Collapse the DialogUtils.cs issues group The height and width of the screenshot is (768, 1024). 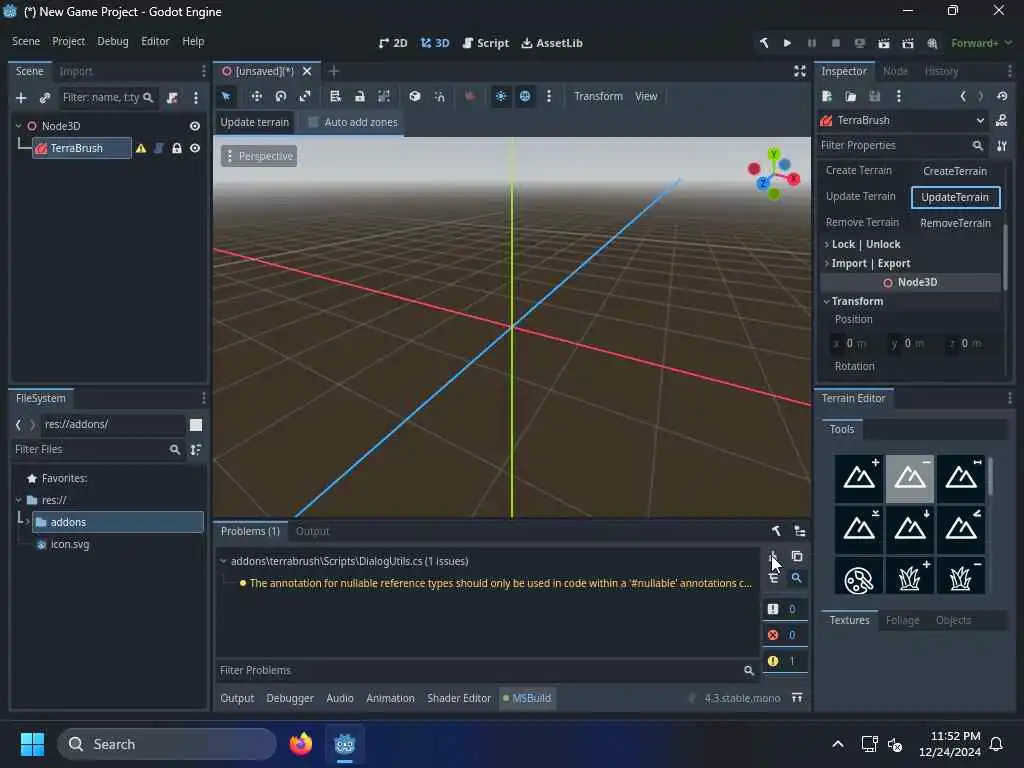click(223, 561)
